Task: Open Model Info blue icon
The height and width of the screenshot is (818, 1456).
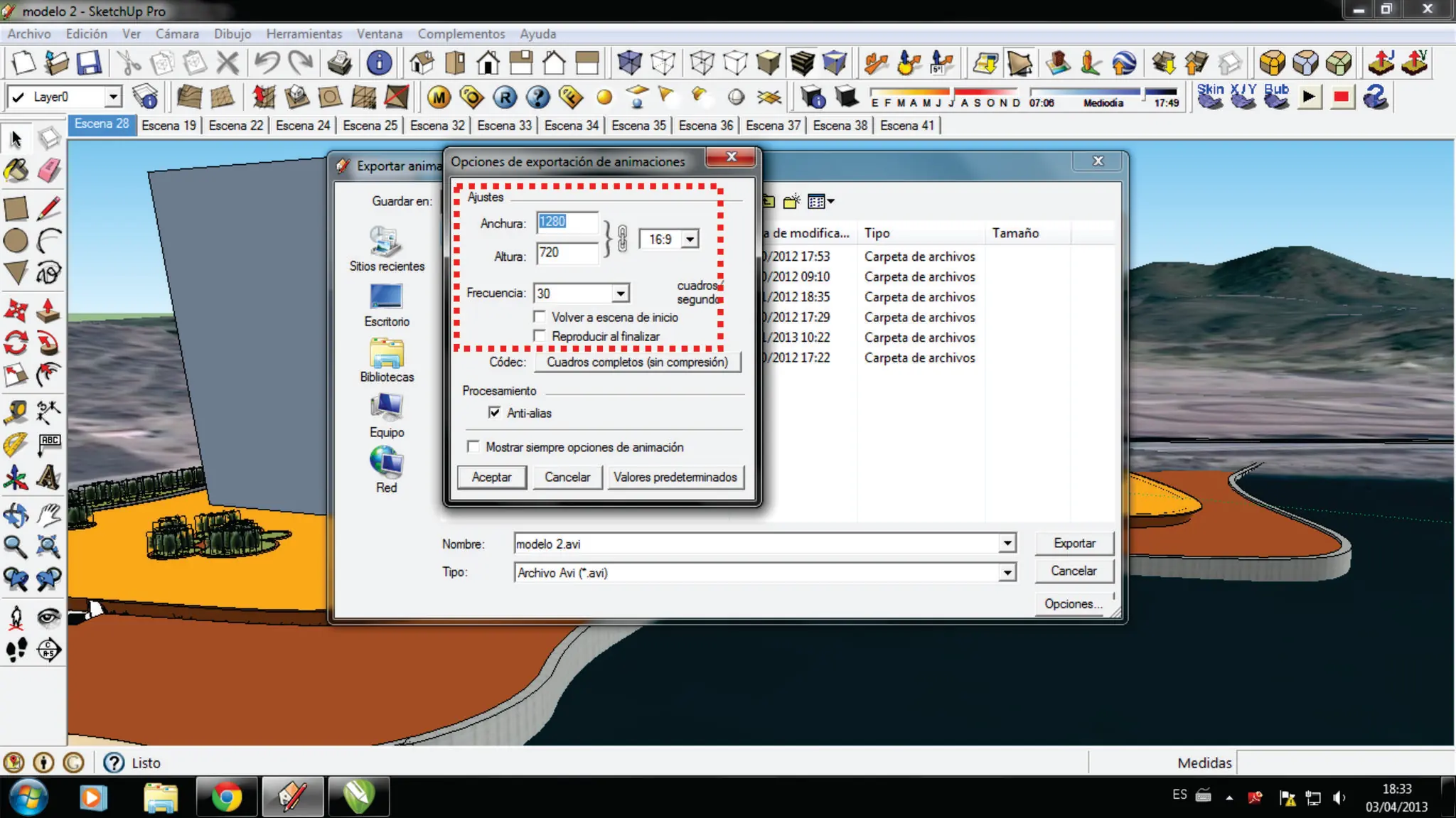Action: coord(379,63)
